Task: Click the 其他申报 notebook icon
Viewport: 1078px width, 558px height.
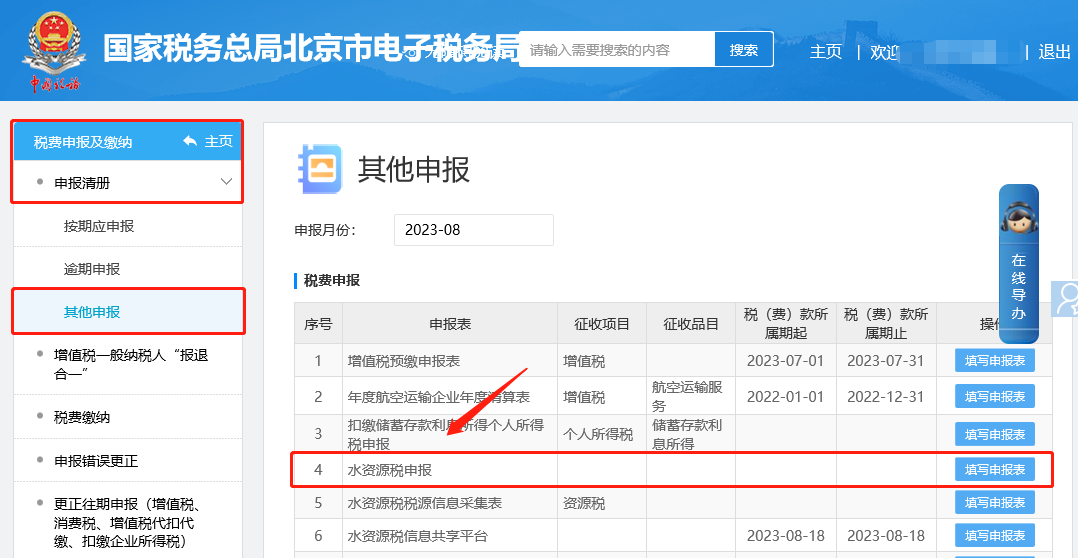Action: 319,168
